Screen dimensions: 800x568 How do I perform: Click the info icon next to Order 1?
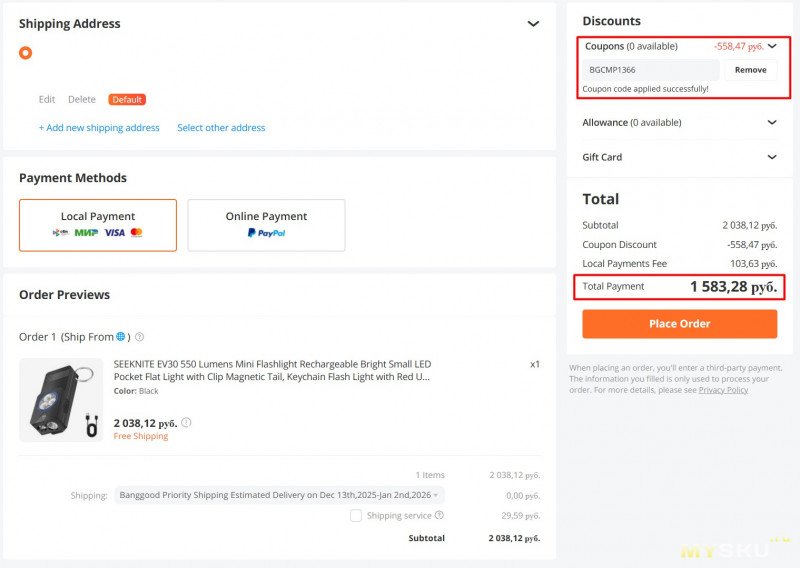[x=139, y=337]
